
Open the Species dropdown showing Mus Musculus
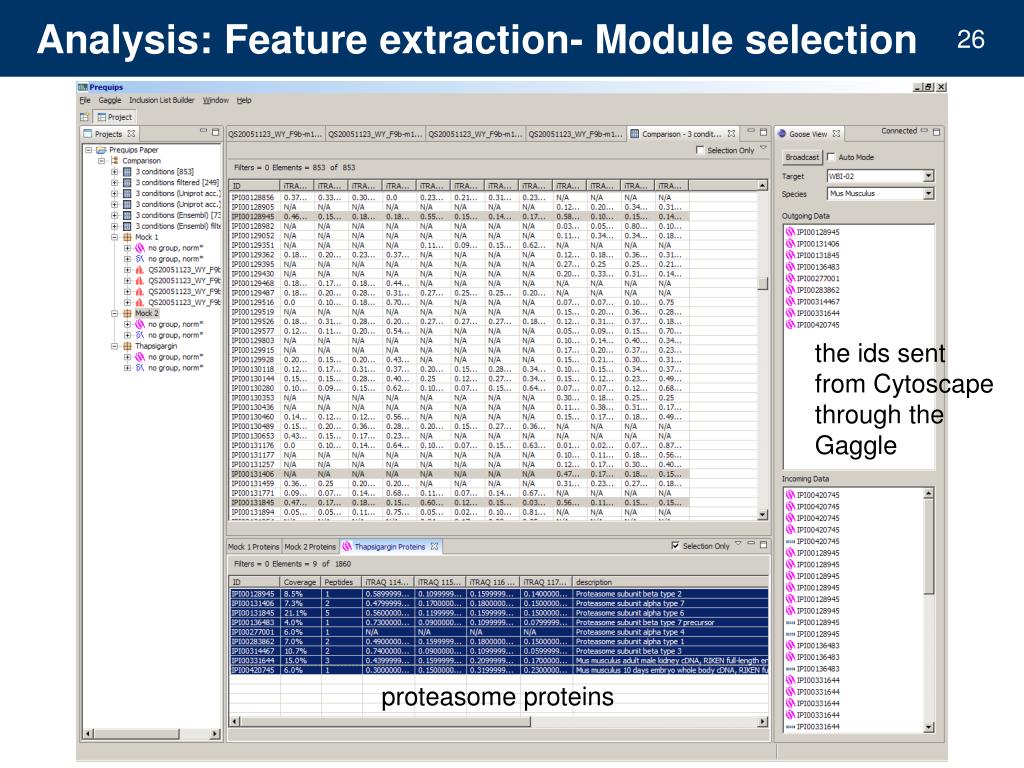click(x=929, y=194)
